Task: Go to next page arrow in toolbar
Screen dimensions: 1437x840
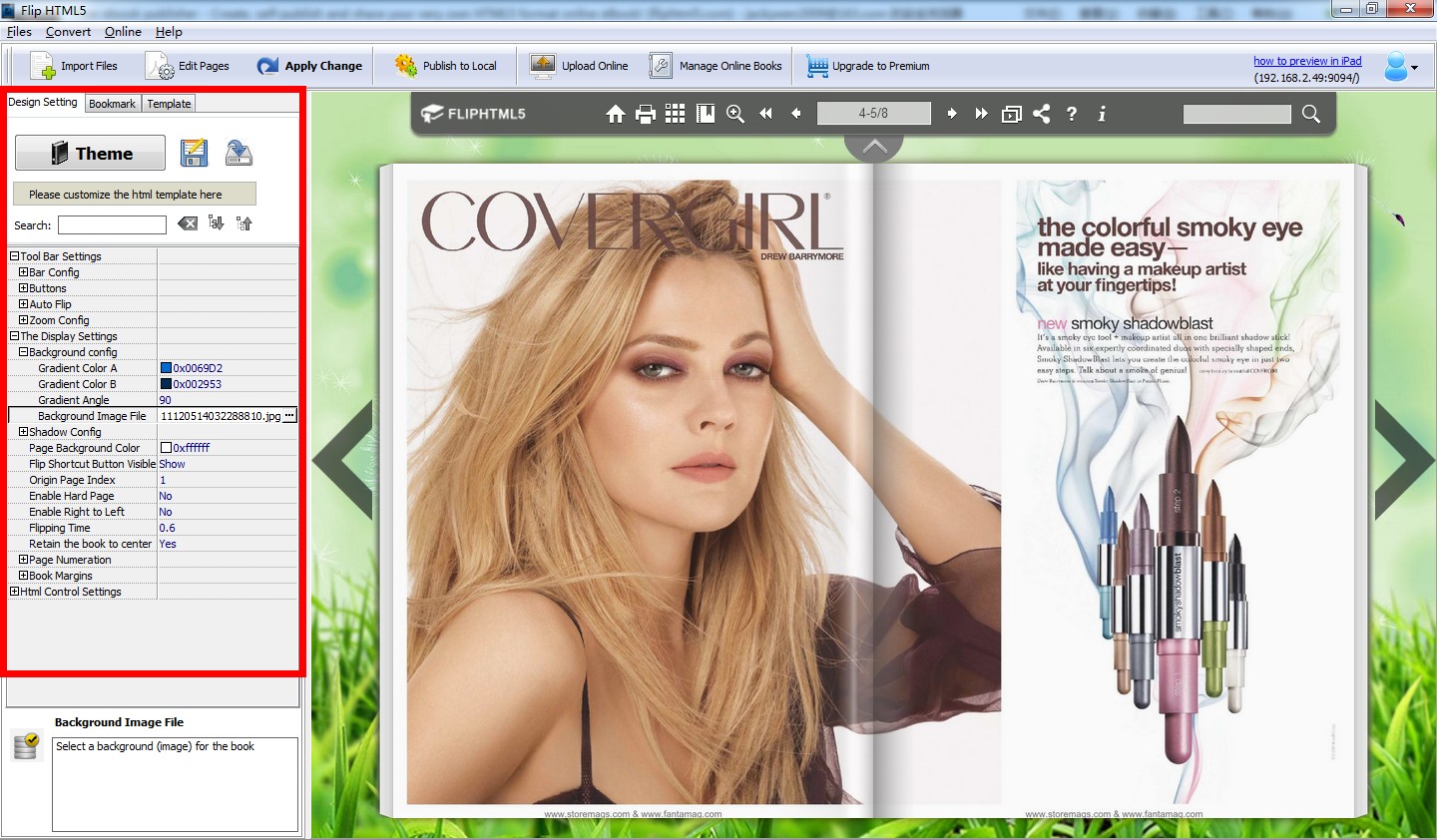Action: click(x=952, y=114)
